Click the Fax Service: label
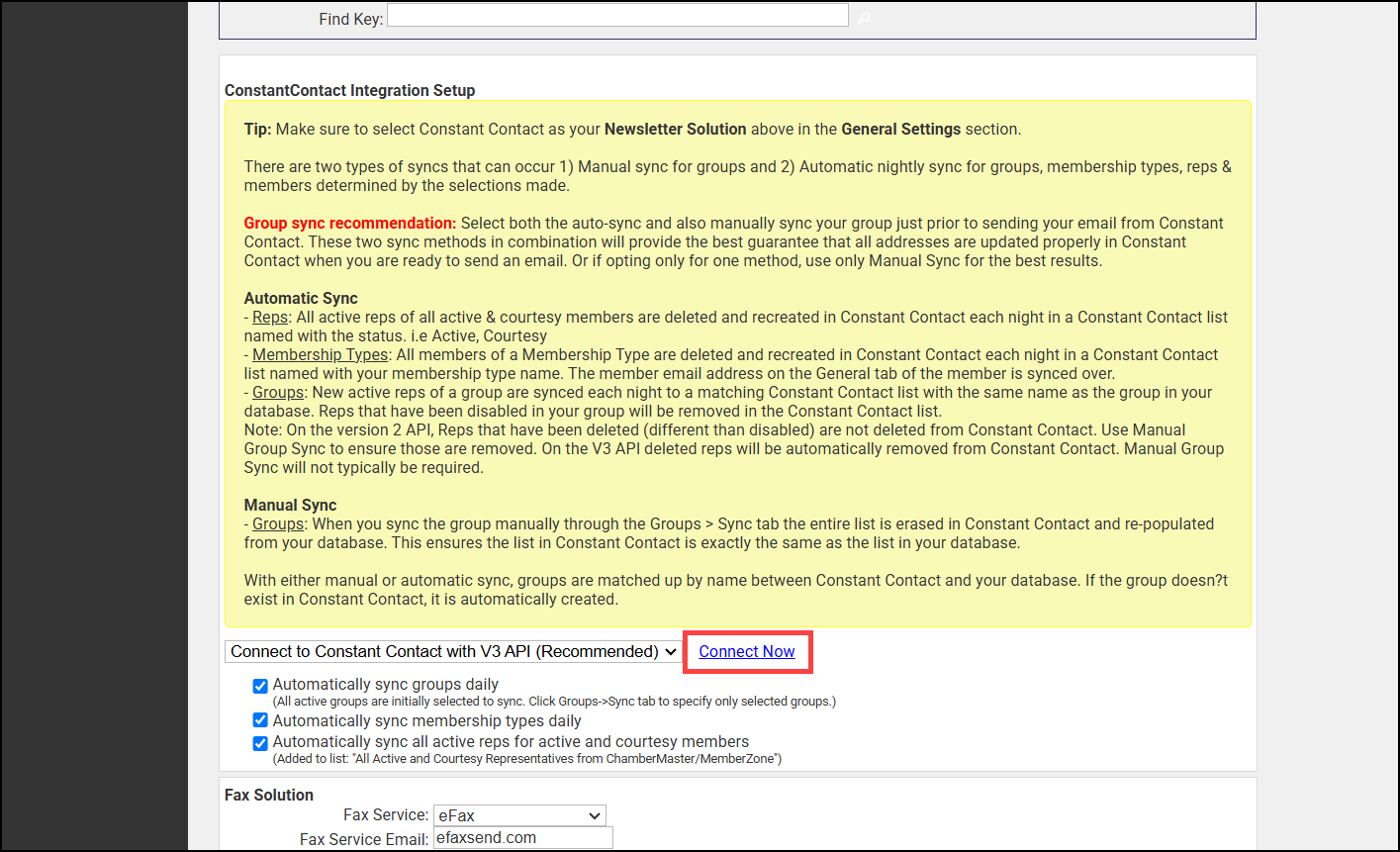The width and height of the screenshot is (1400, 852). click(387, 815)
